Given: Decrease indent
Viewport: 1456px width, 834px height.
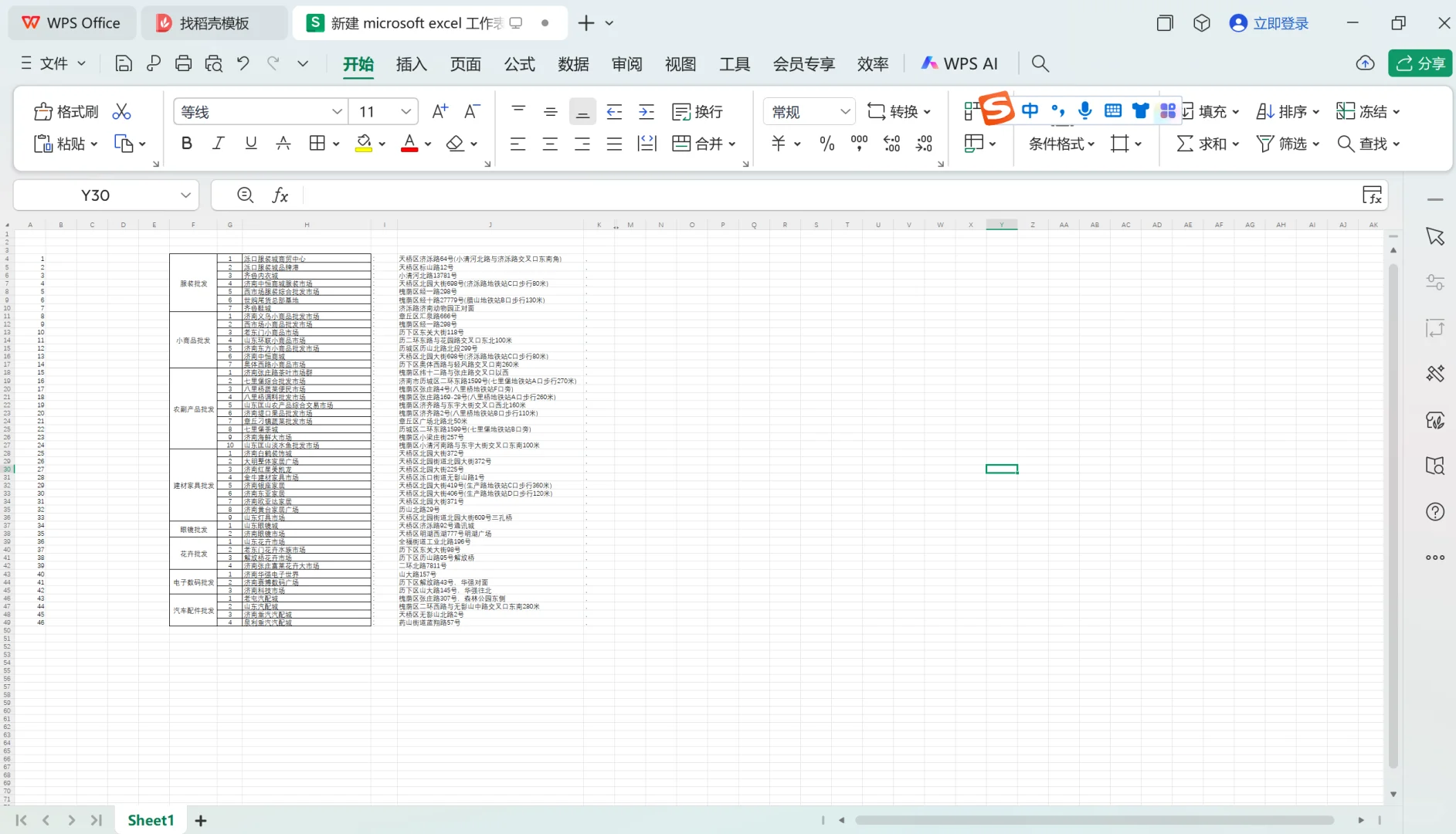Looking at the screenshot, I should coord(615,112).
